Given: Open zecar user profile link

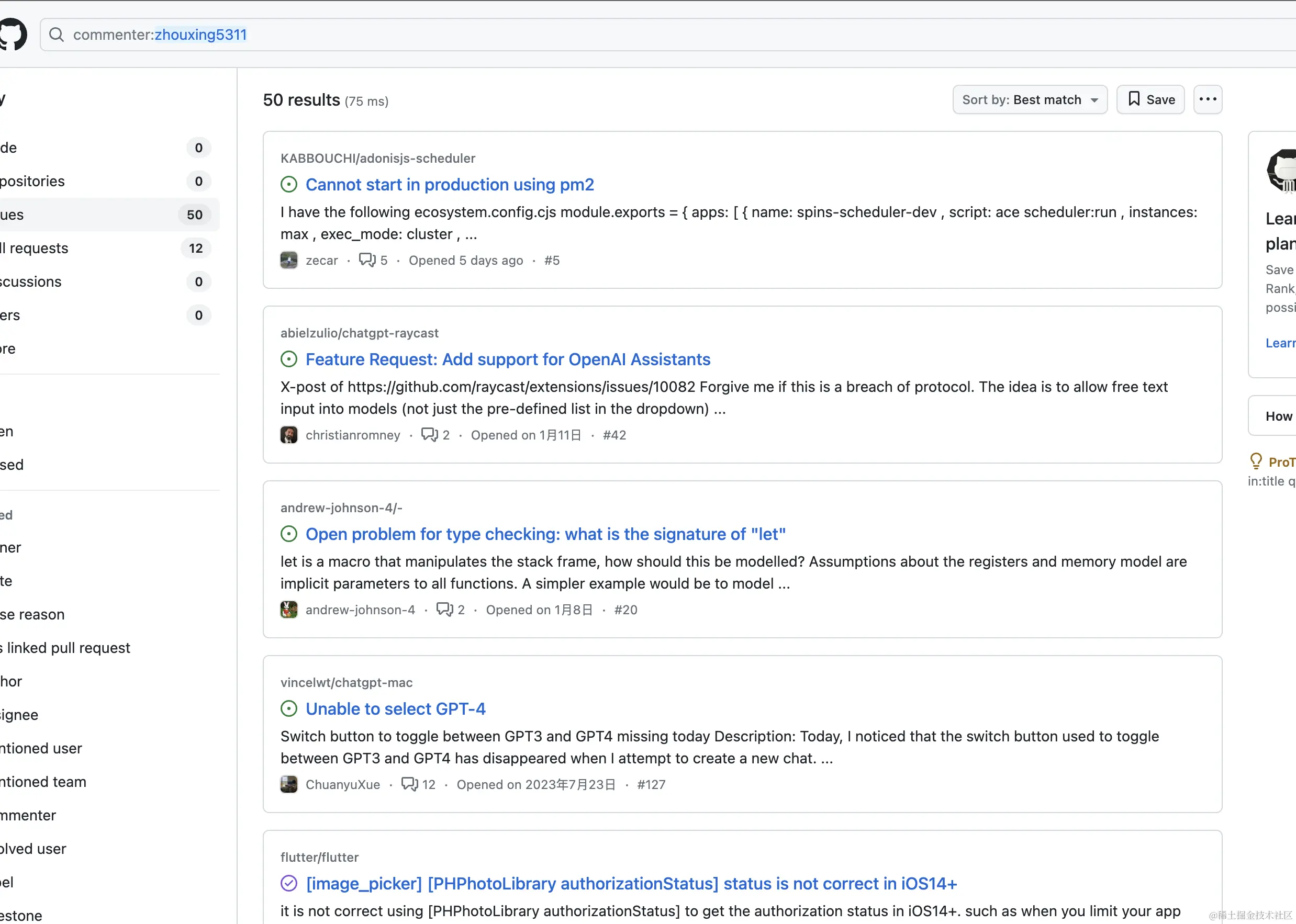Looking at the screenshot, I should point(321,260).
